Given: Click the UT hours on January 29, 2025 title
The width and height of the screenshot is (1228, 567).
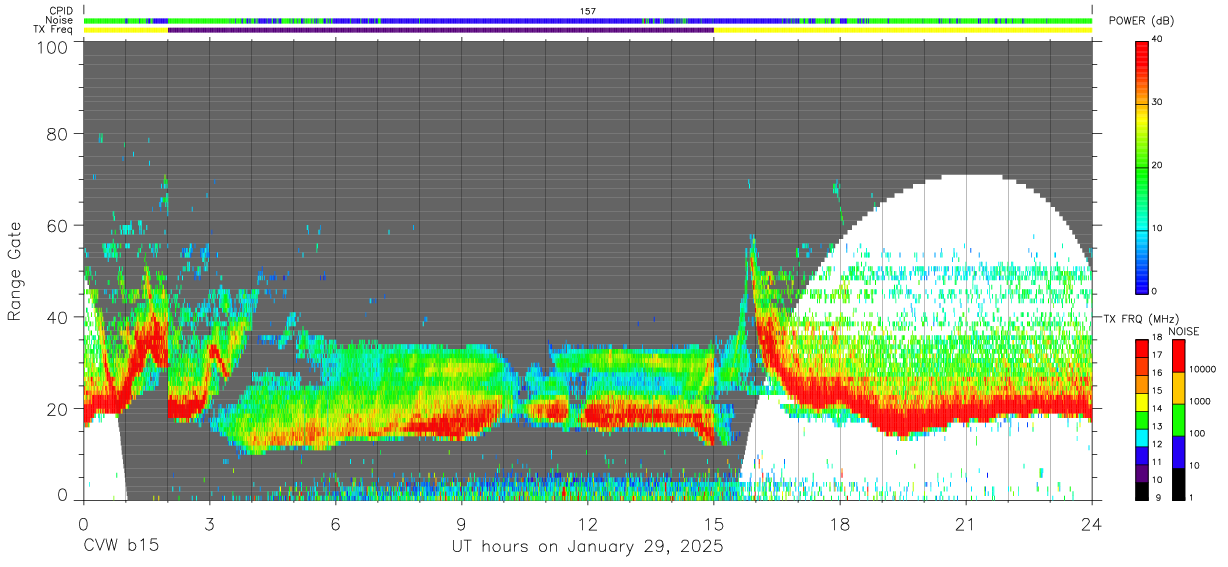Looking at the screenshot, I should [x=587, y=547].
